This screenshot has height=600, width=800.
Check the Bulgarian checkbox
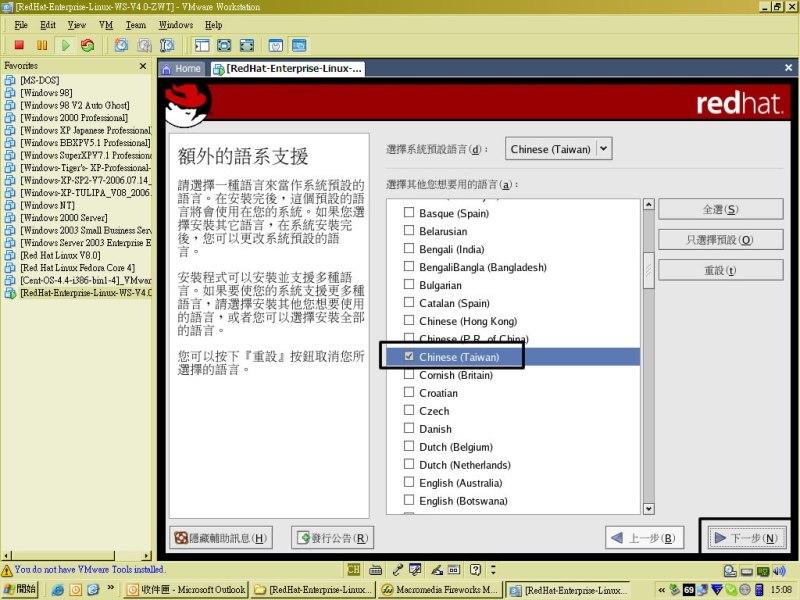pyautogui.click(x=409, y=284)
